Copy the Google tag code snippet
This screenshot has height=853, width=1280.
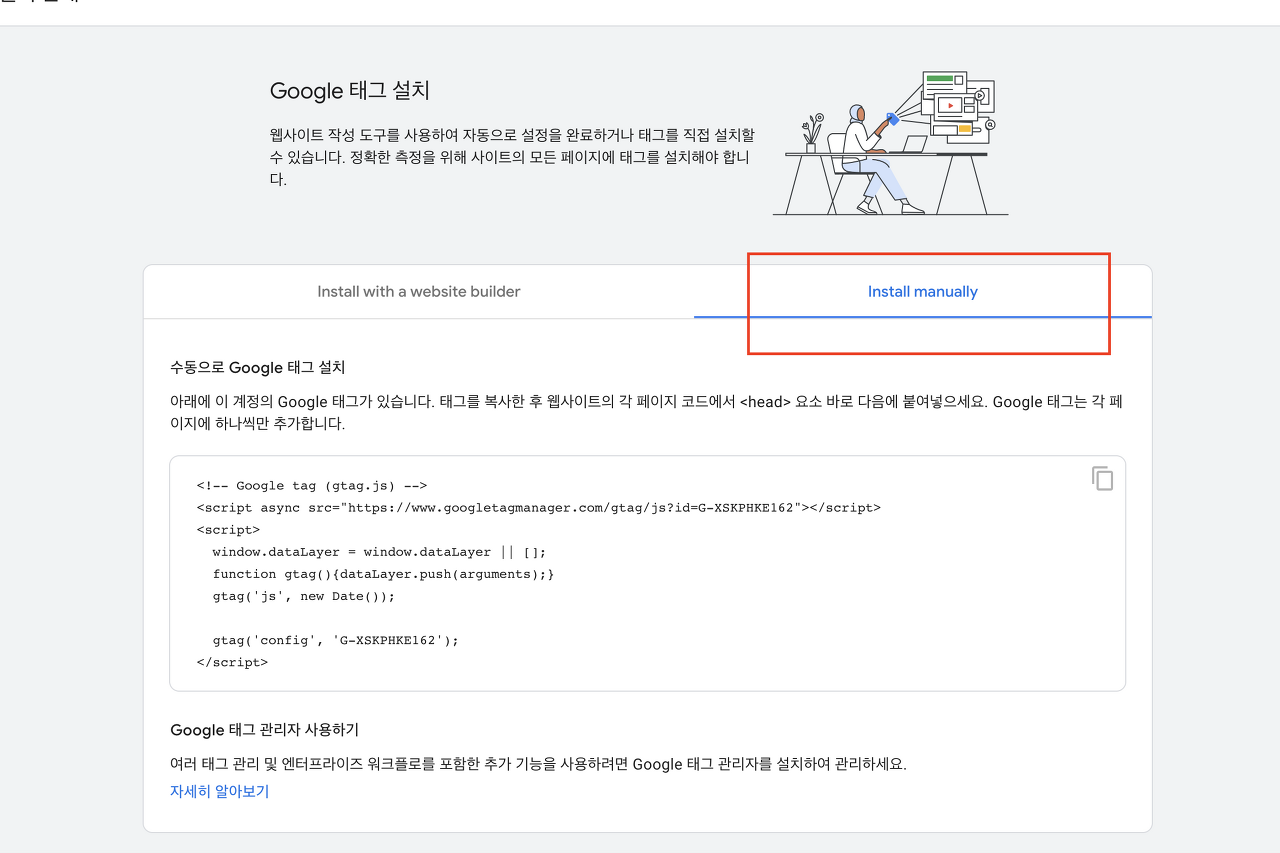point(1102,479)
